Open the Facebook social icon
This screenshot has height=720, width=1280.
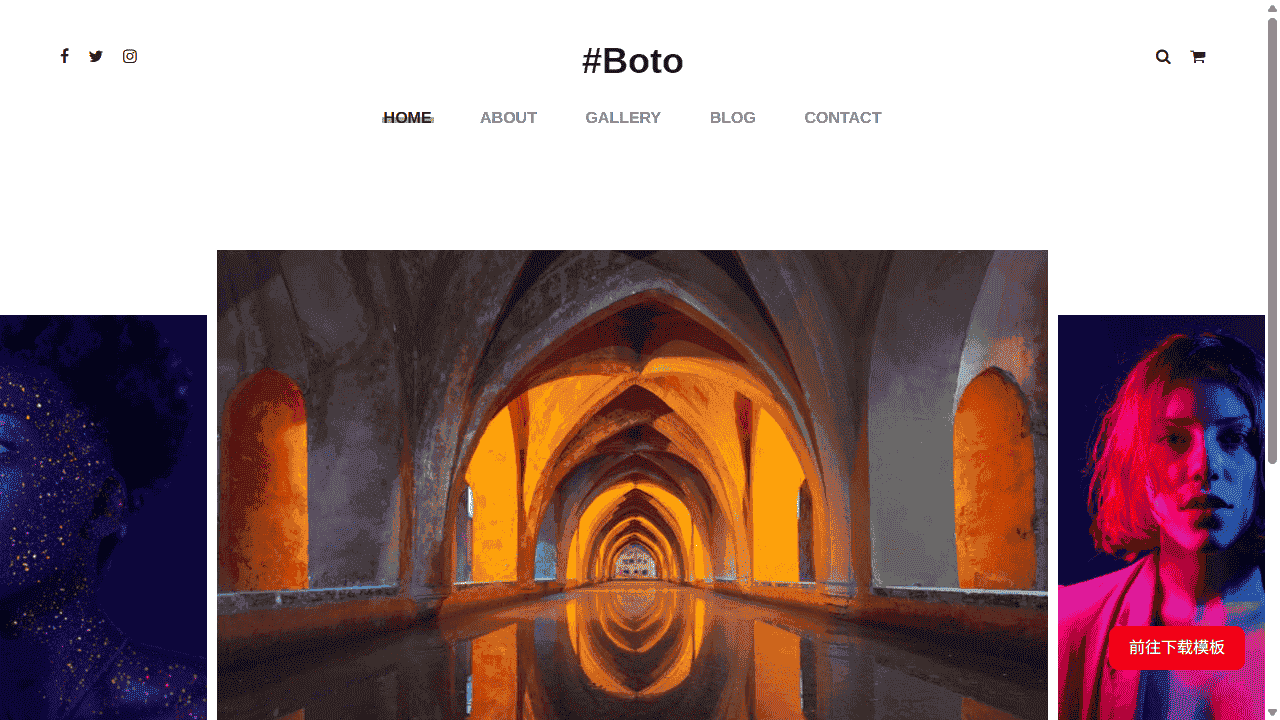[x=64, y=56]
